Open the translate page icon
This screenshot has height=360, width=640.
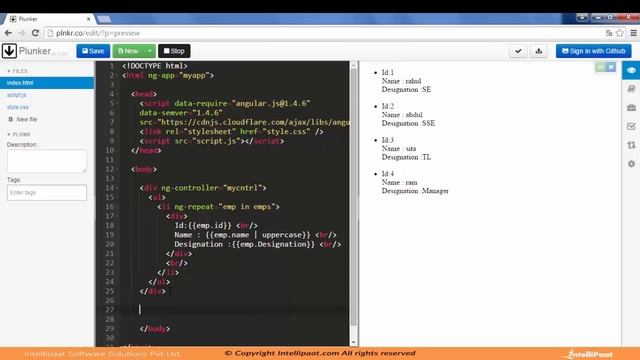click(609, 33)
